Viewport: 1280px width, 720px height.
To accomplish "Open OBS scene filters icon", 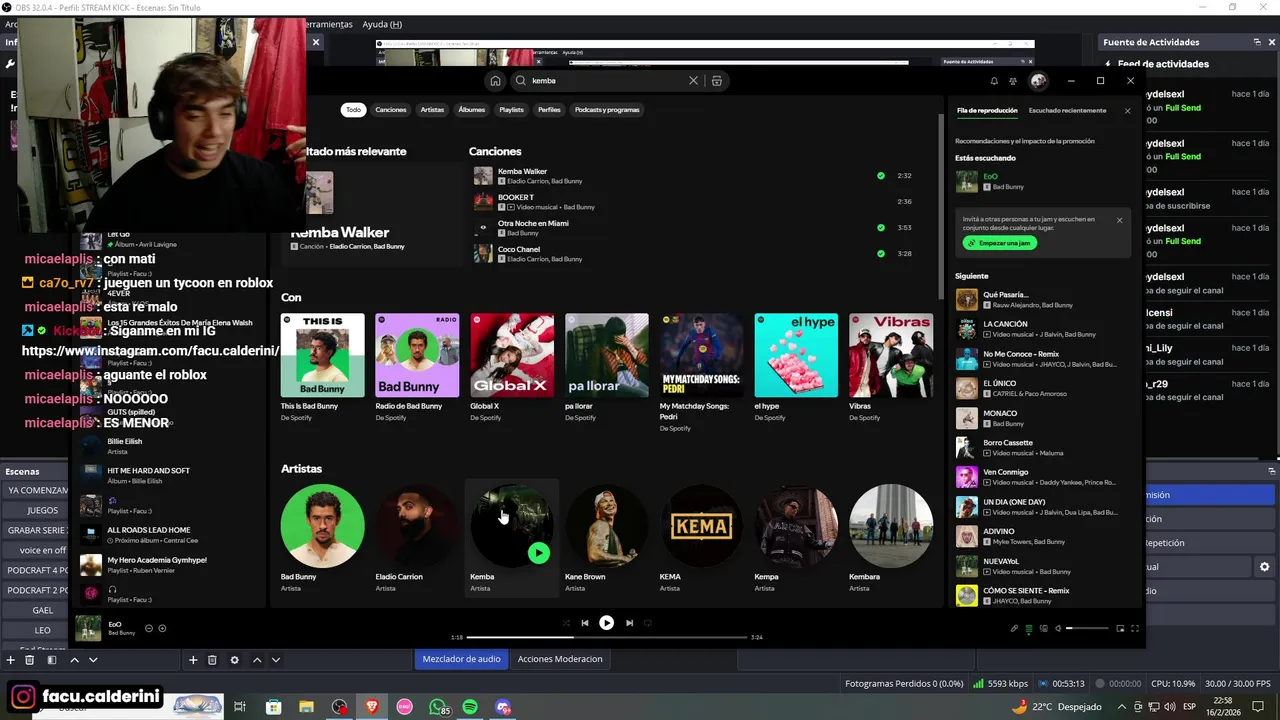I will click(52, 660).
